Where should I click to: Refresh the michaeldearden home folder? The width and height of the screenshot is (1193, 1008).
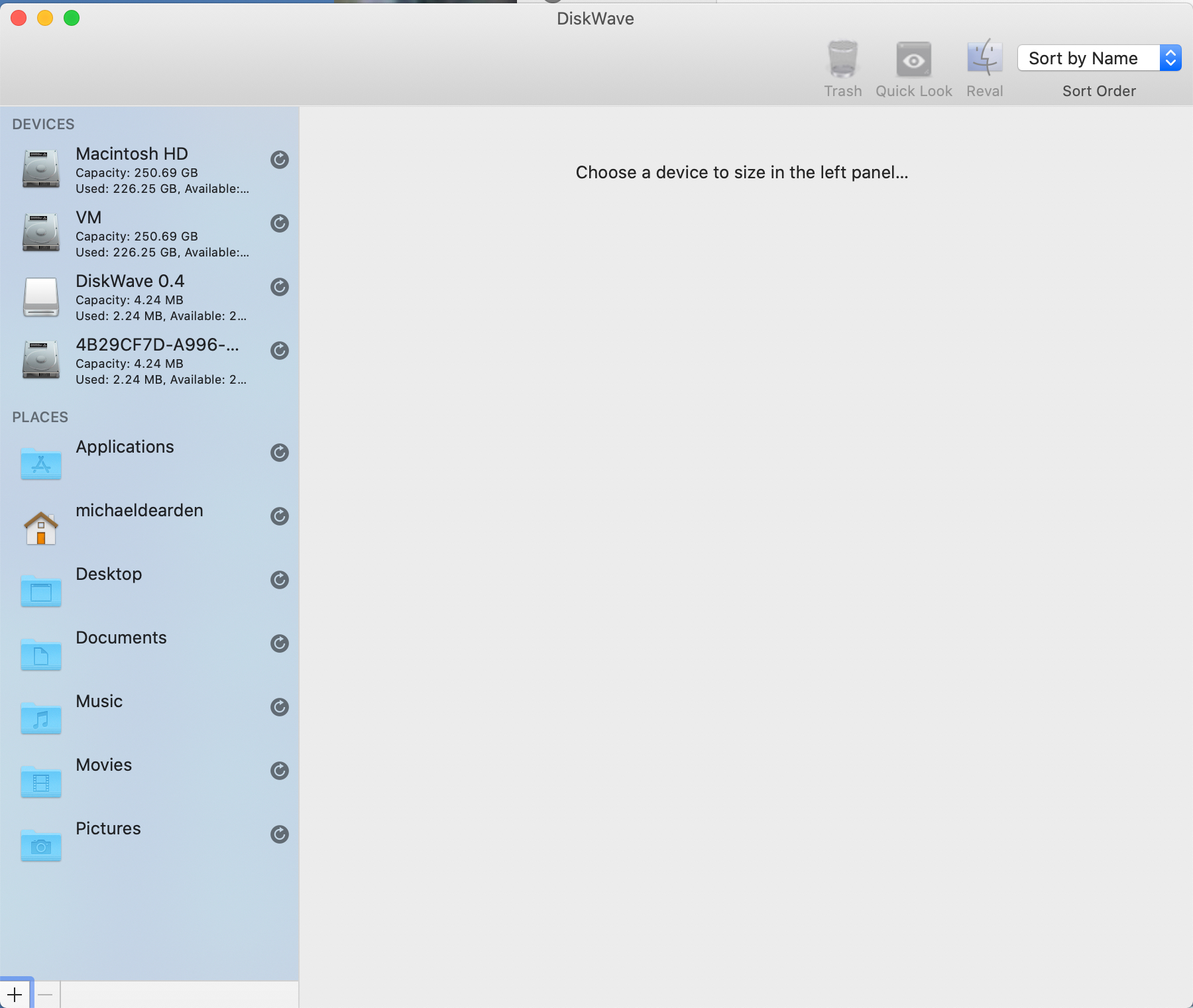pos(280,516)
